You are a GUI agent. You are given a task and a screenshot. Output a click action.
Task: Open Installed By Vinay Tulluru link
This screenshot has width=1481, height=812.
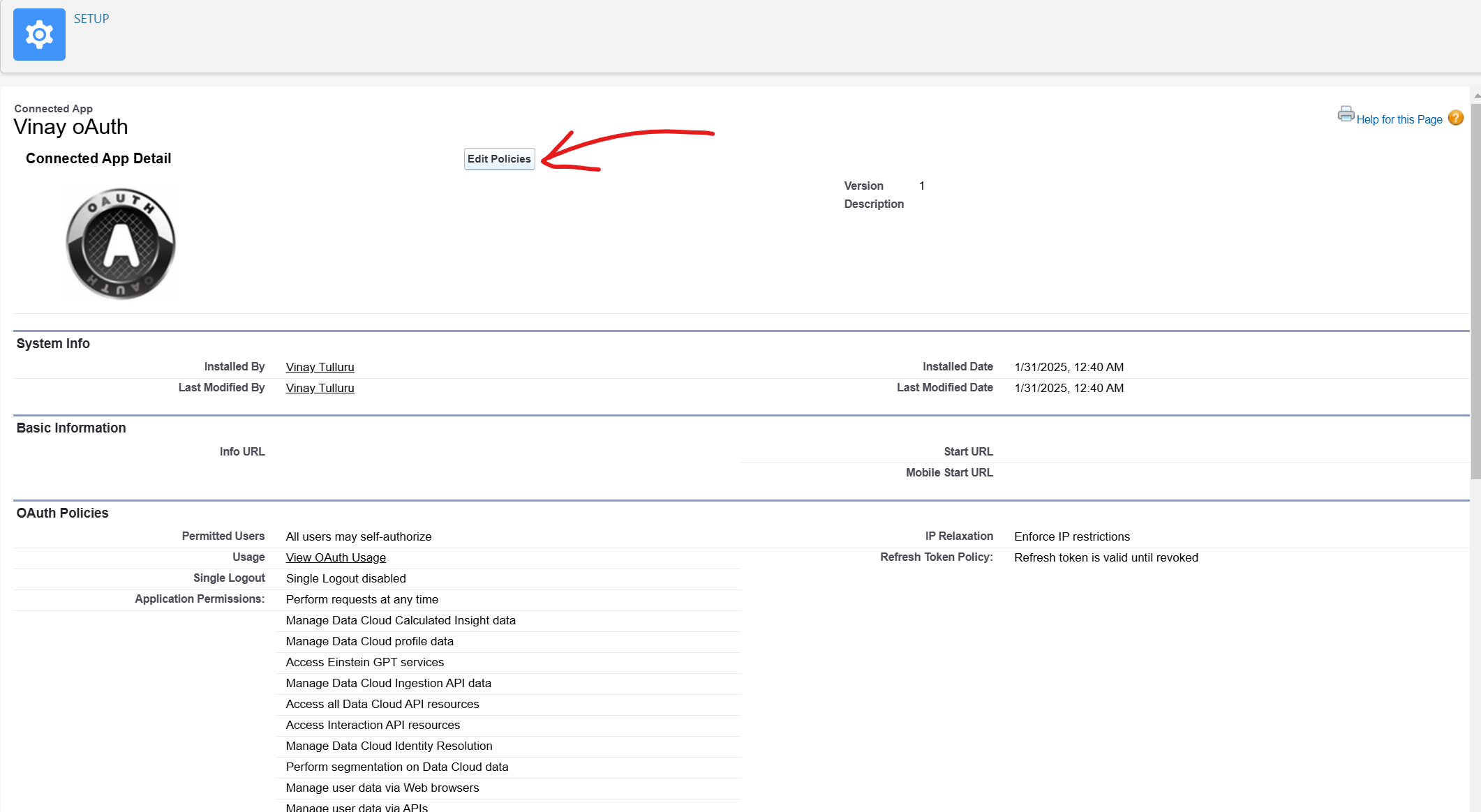pos(320,367)
